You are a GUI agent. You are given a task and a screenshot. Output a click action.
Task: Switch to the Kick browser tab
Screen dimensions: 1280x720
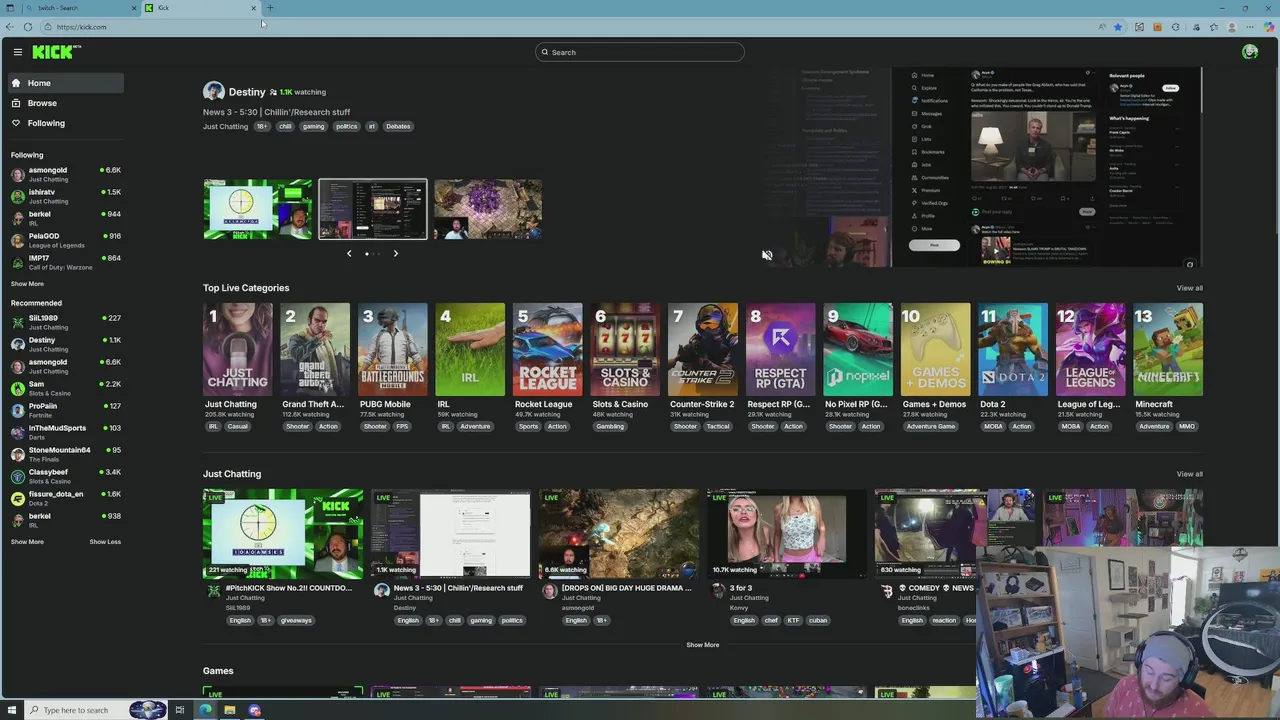[x=200, y=8]
